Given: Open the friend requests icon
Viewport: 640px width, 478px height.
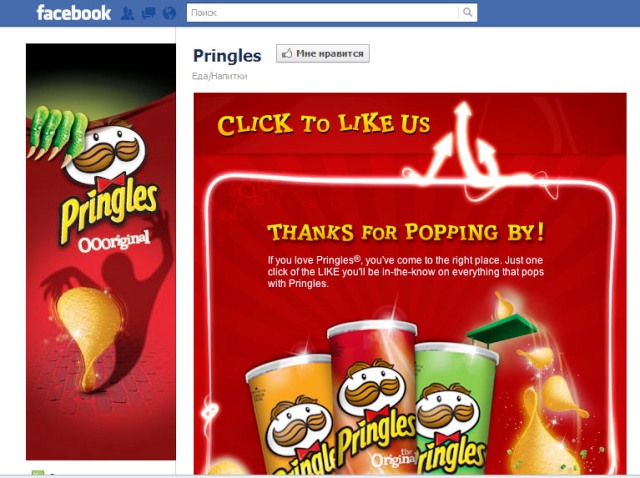Looking at the screenshot, I should [x=128, y=13].
